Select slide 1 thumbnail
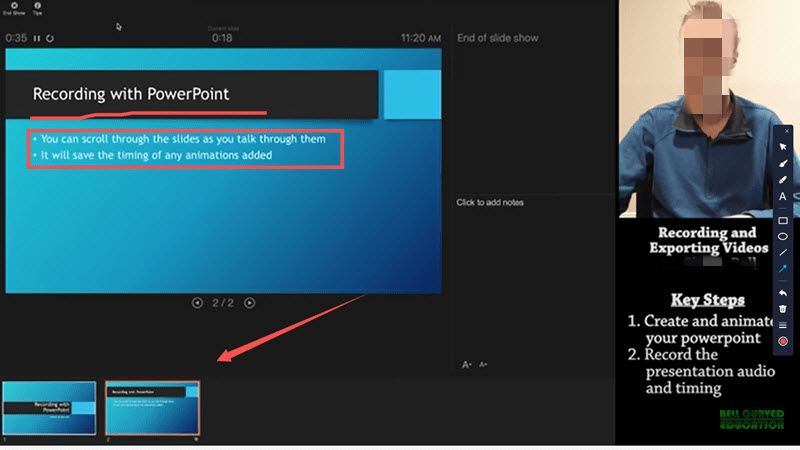This screenshot has height=450, width=800. pyautogui.click(x=49, y=408)
